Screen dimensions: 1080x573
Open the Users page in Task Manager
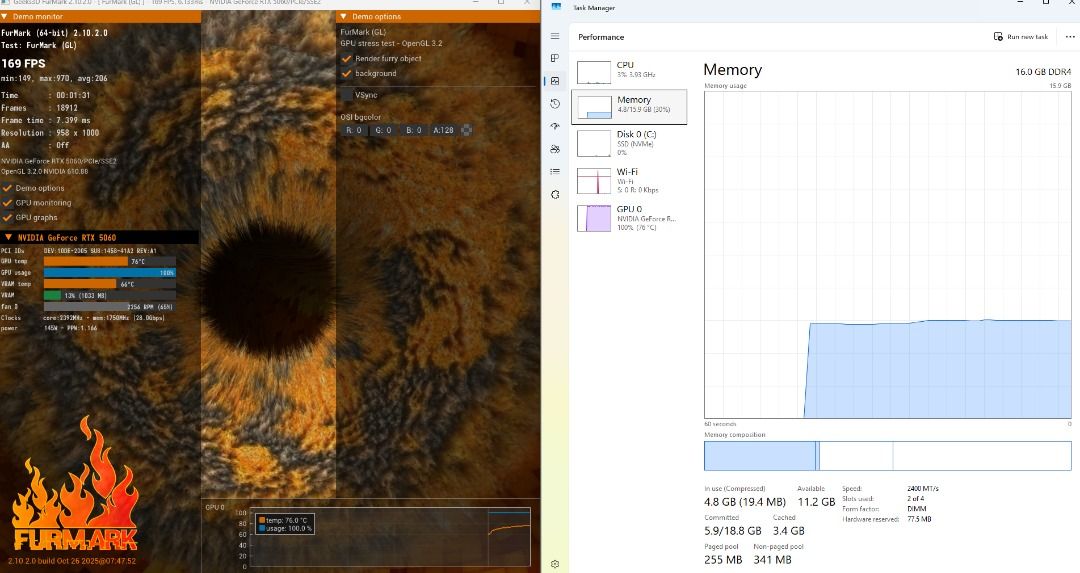(555, 149)
